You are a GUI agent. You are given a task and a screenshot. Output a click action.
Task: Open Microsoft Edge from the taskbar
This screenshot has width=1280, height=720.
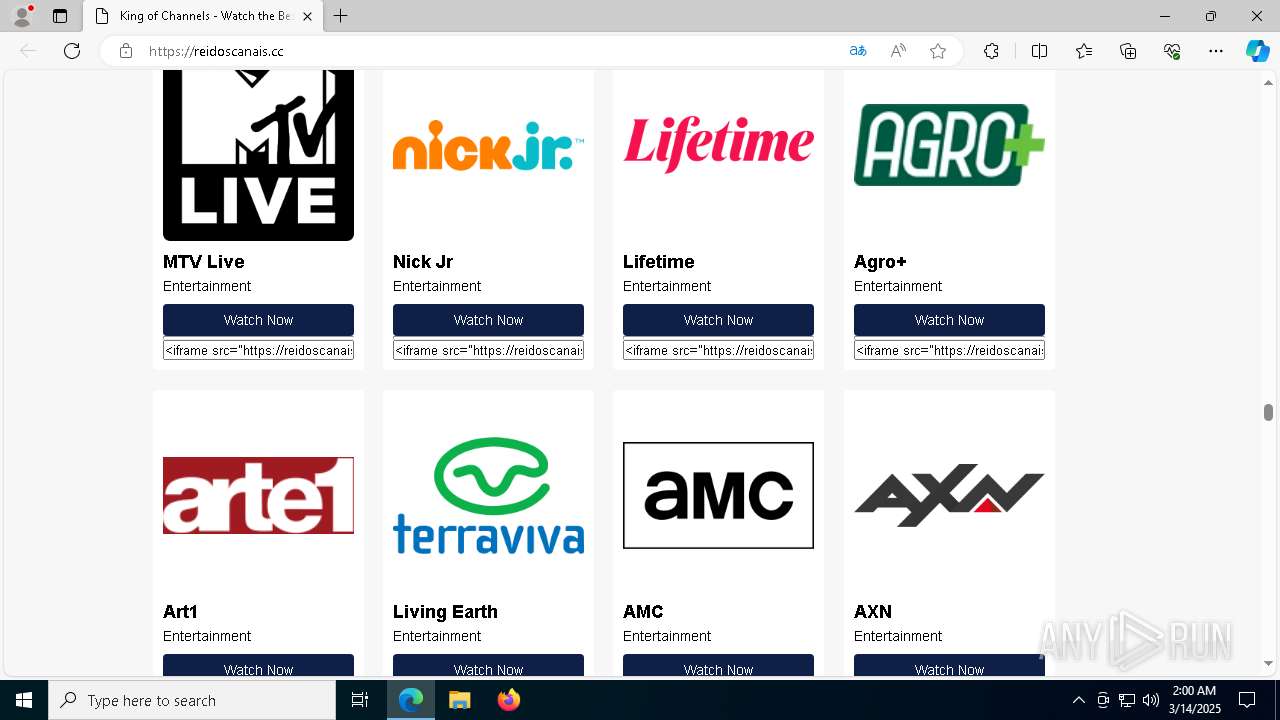[x=411, y=700]
